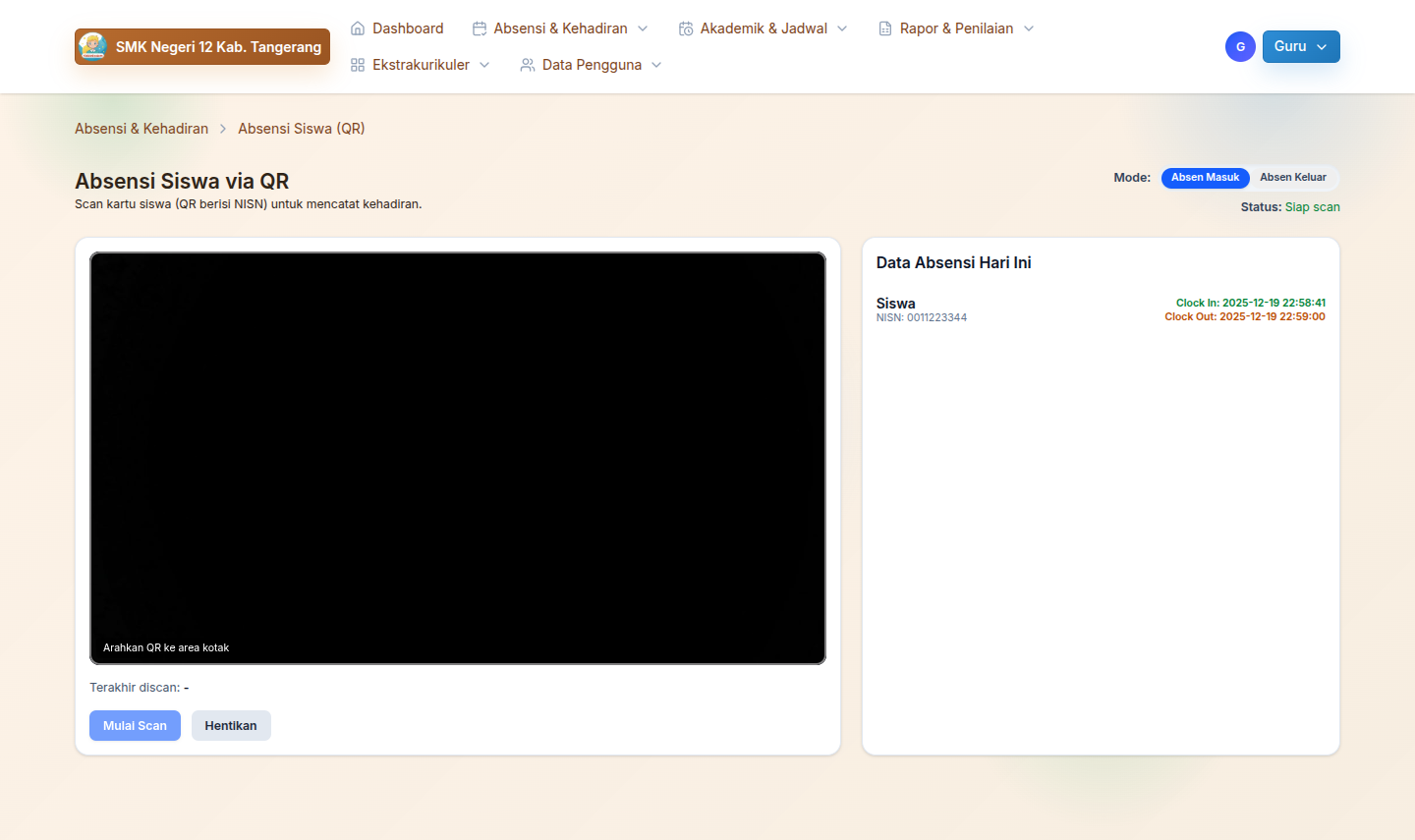The image size is (1415, 840).
Task: Click the Dashboard home icon
Action: 358,28
